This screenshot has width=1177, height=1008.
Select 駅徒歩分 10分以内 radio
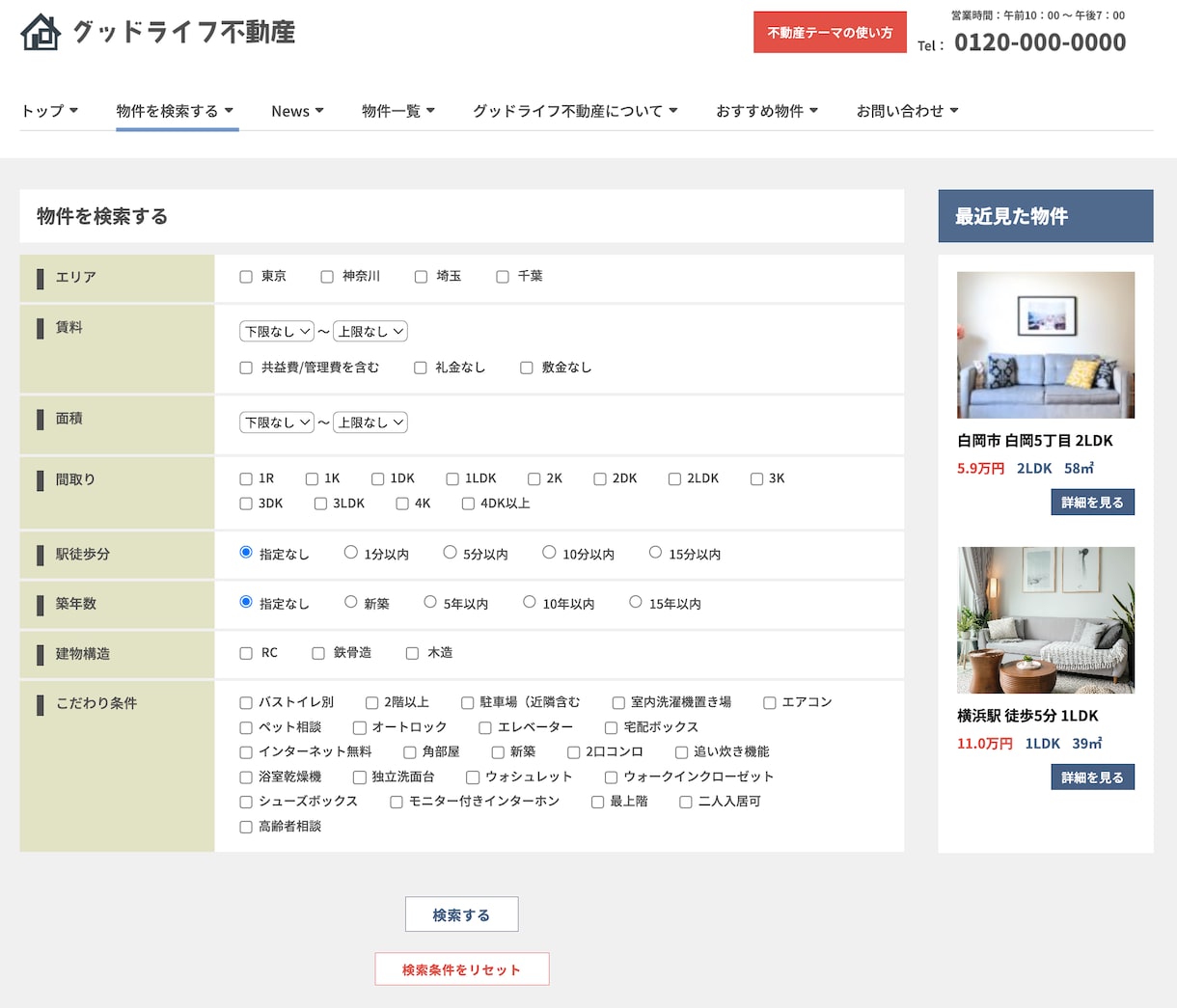[x=549, y=553]
